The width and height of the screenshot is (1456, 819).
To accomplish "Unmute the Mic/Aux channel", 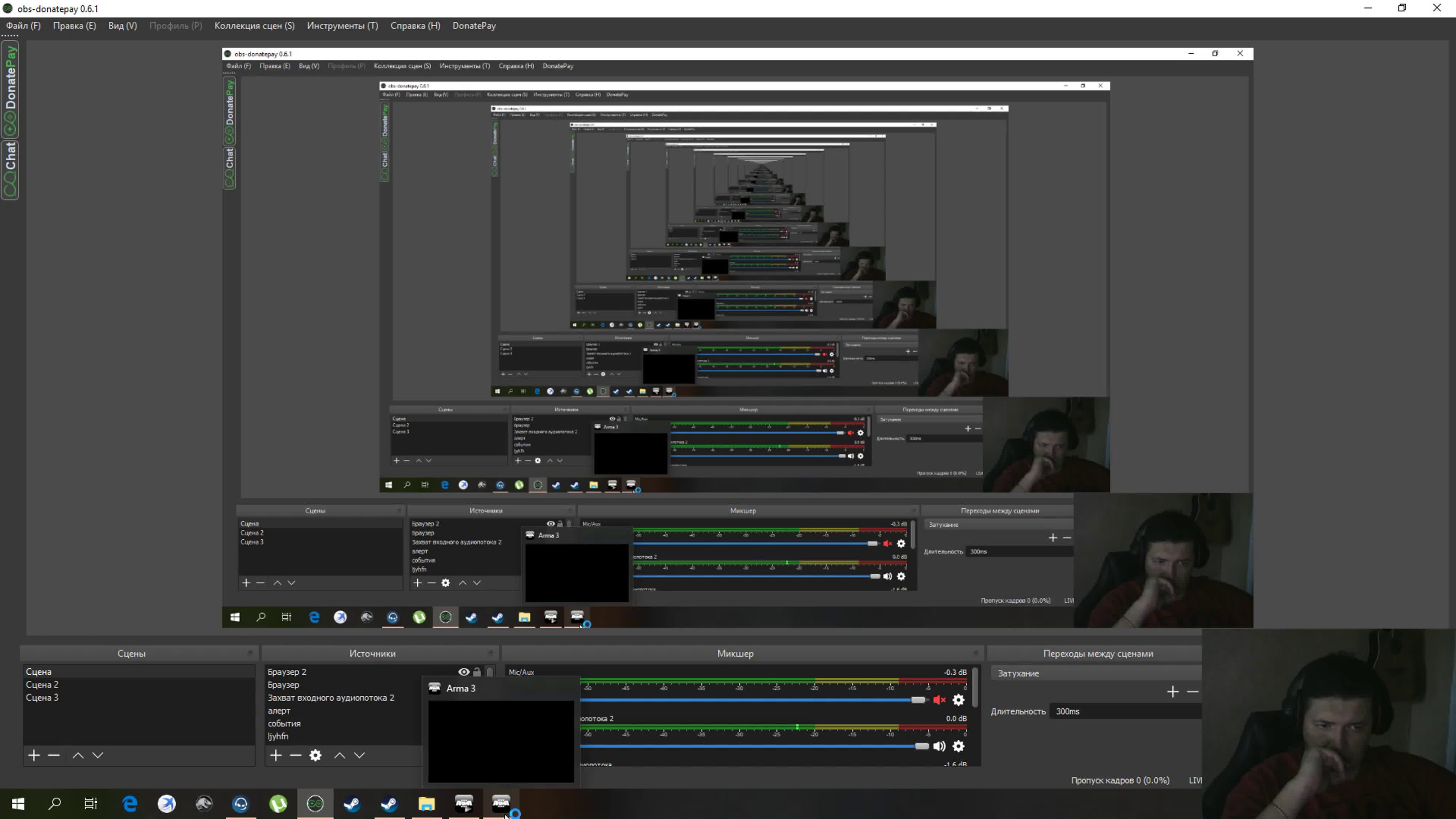I will (x=940, y=700).
